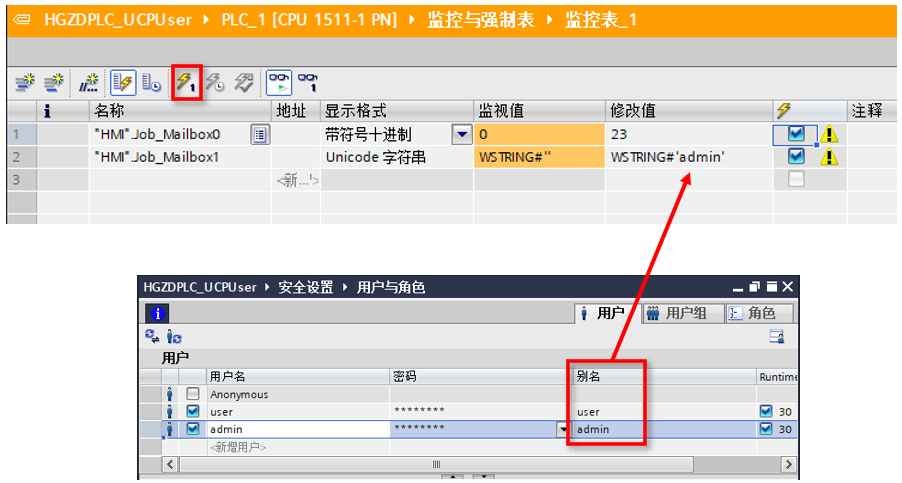This screenshot has height=483, width=902.
Task: Click <新增用户> add user cell
Action: [x=297, y=447]
